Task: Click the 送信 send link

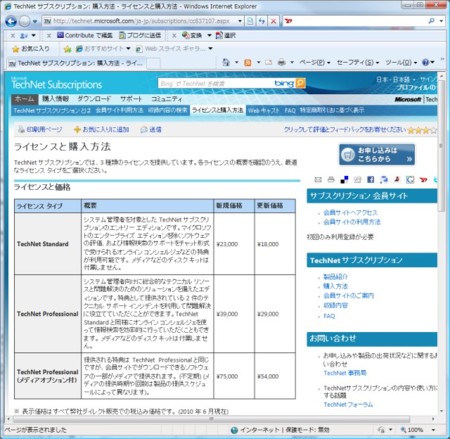Action: pyautogui.click(x=151, y=129)
